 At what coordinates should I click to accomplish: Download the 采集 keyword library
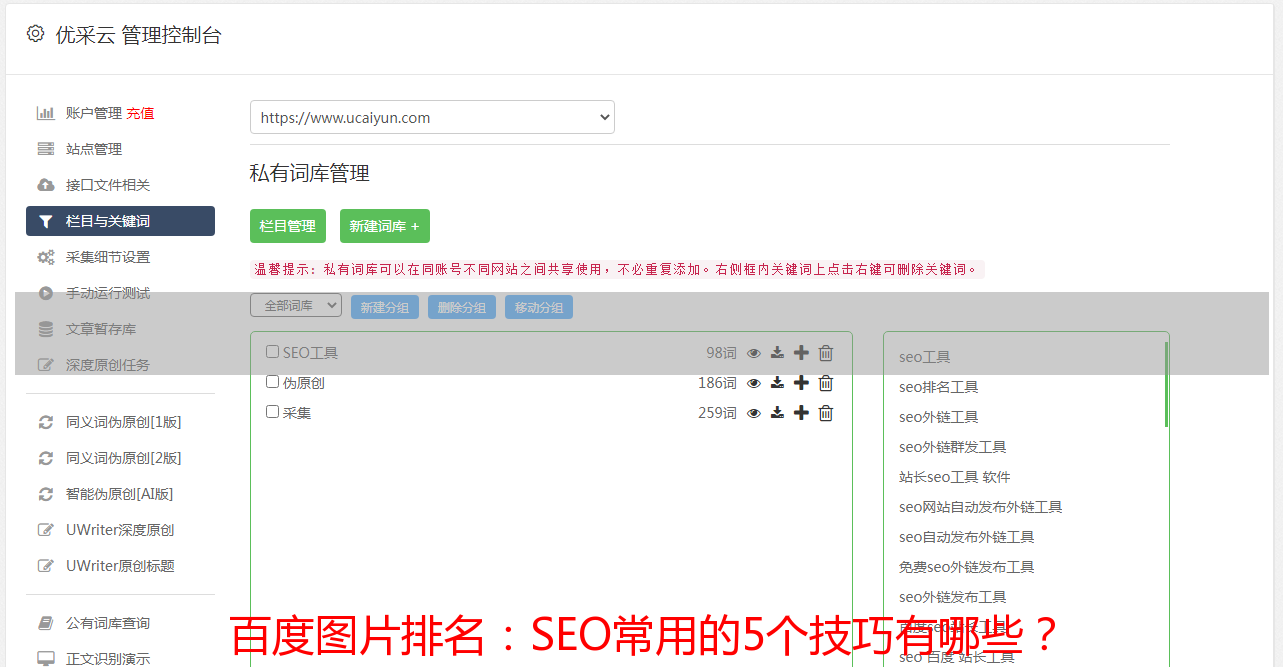pos(777,413)
